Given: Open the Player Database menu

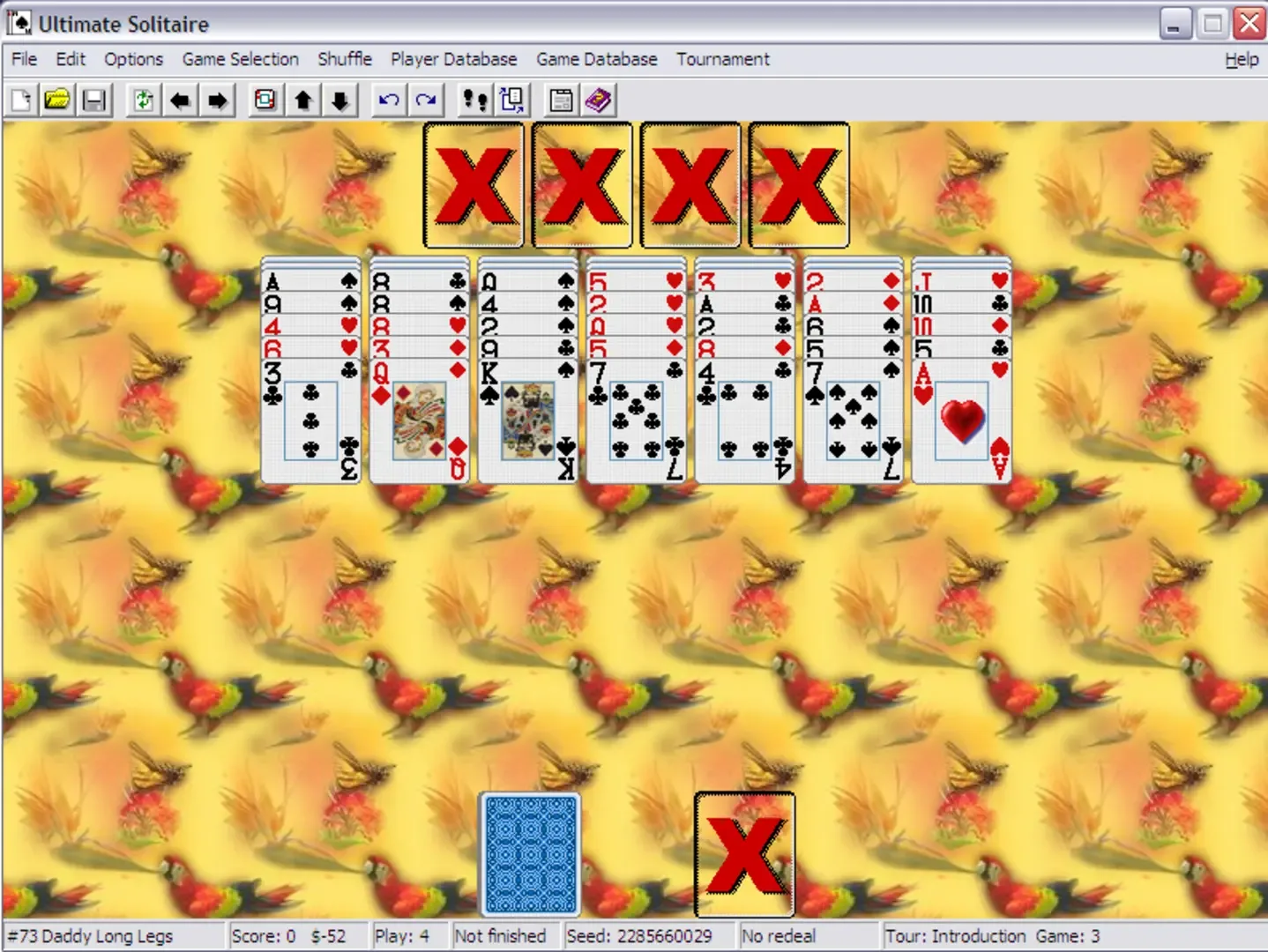Looking at the screenshot, I should click(x=453, y=59).
